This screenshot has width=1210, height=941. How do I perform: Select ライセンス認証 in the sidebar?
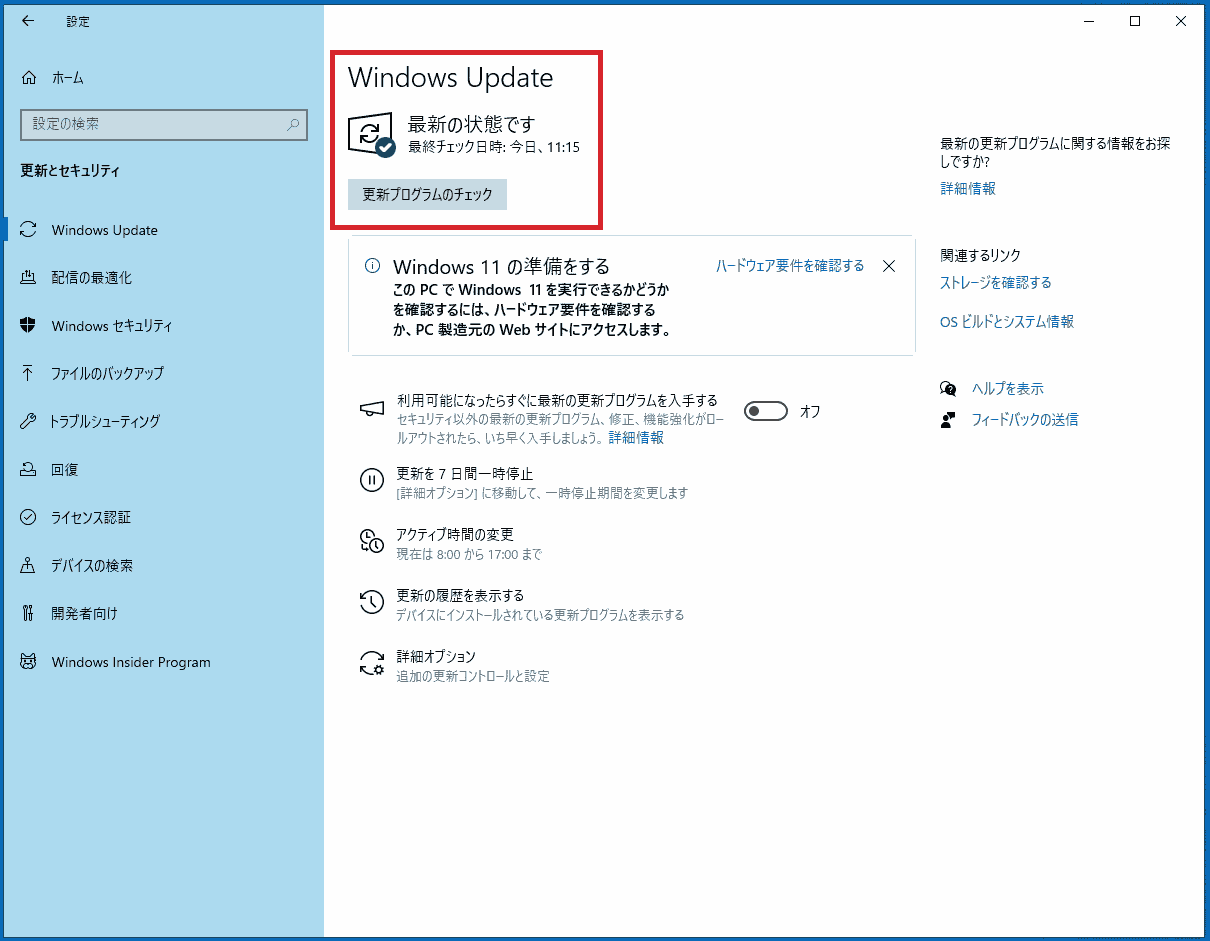coord(164,517)
